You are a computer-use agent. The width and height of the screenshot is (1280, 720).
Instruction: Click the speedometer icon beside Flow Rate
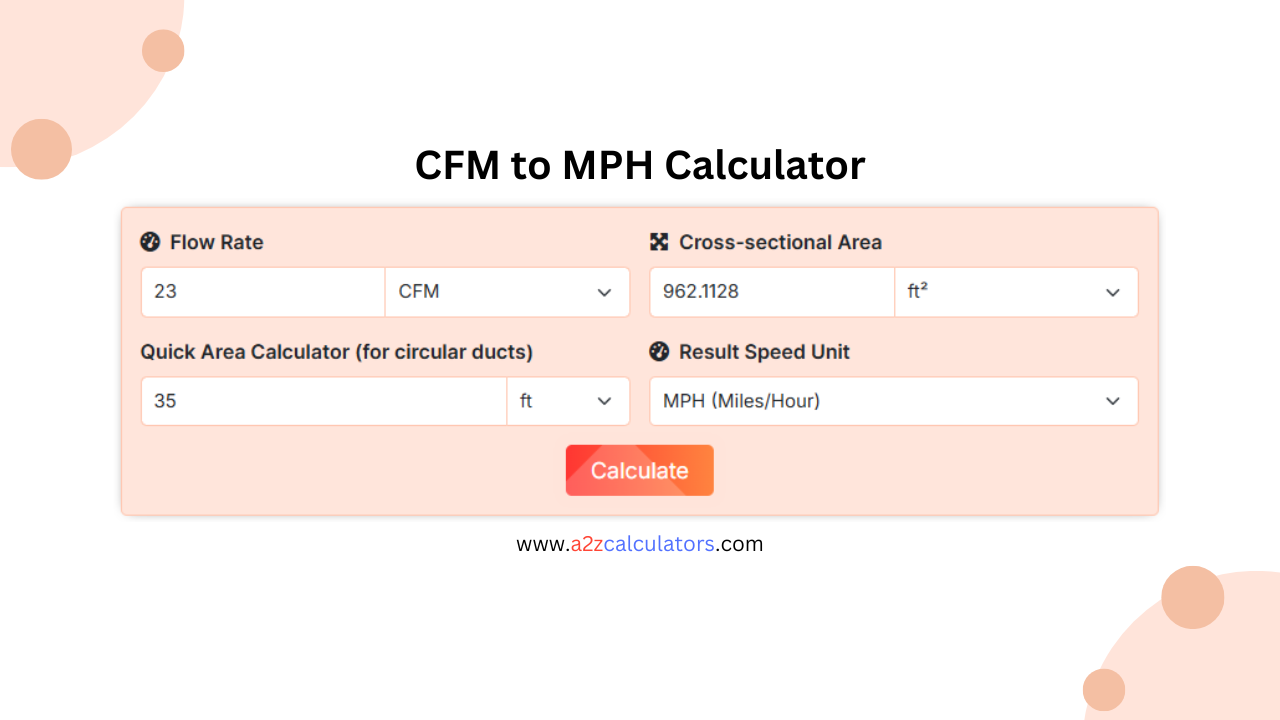click(x=150, y=242)
